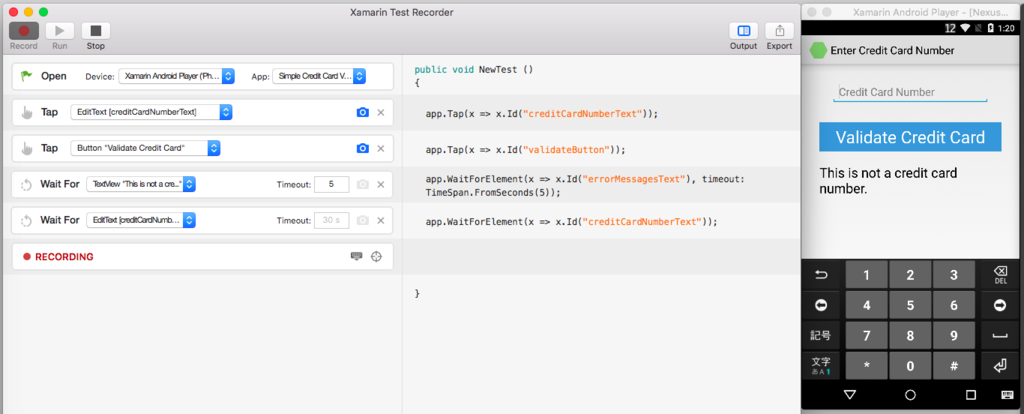Tap Android home circle navigation button
The image size is (1024, 414).
[910, 394]
